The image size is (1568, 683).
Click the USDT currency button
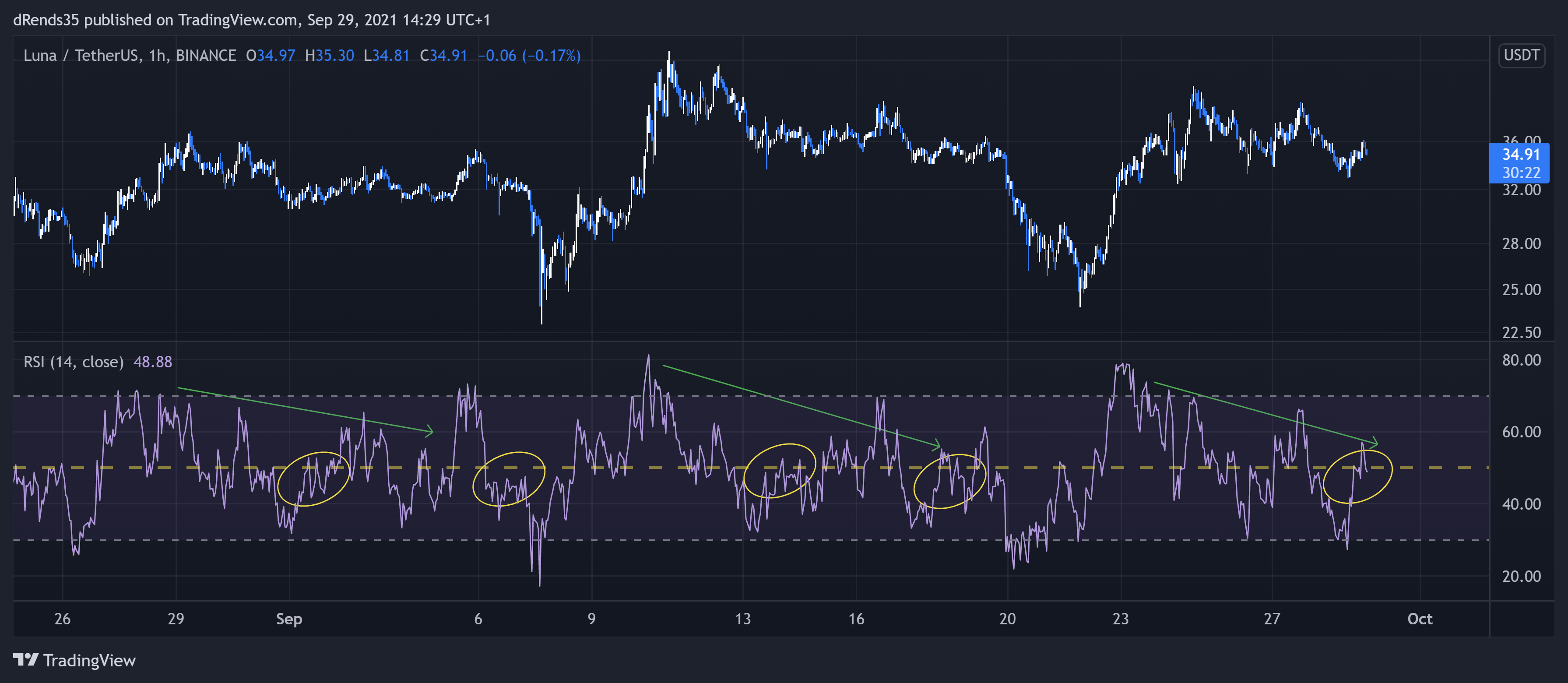click(x=1521, y=56)
